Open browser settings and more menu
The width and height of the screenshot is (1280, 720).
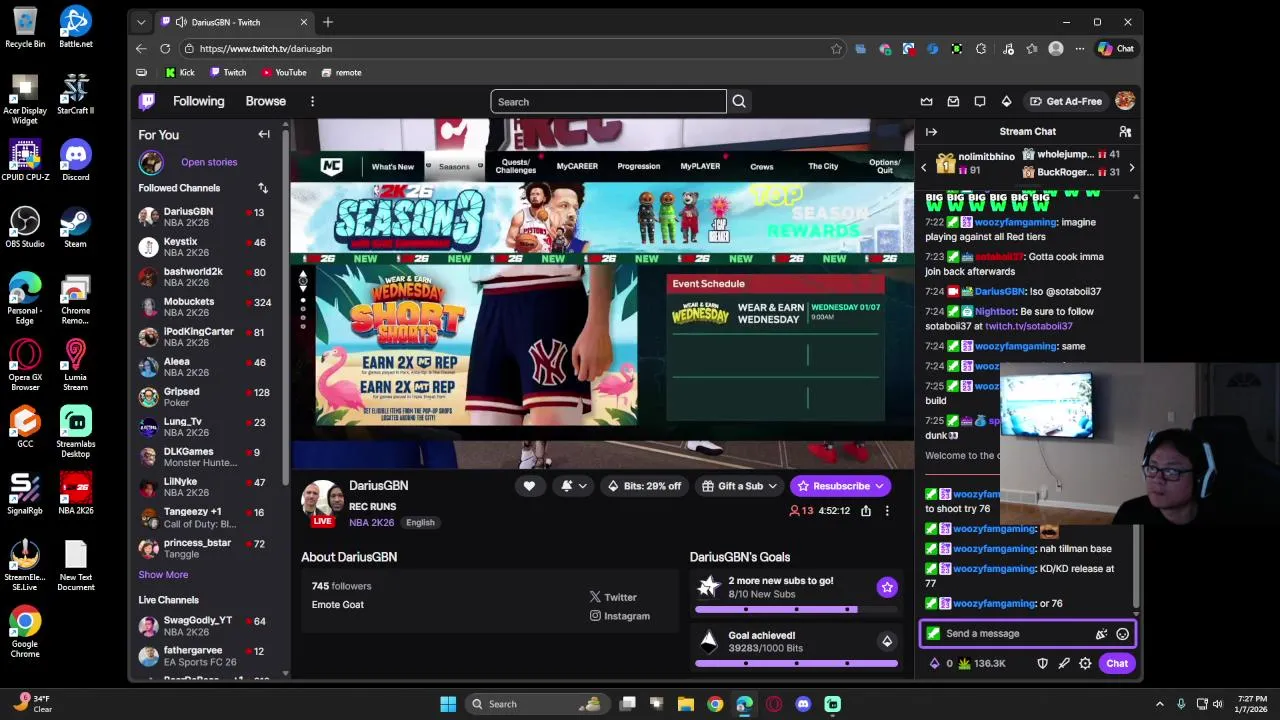tap(1080, 48)
